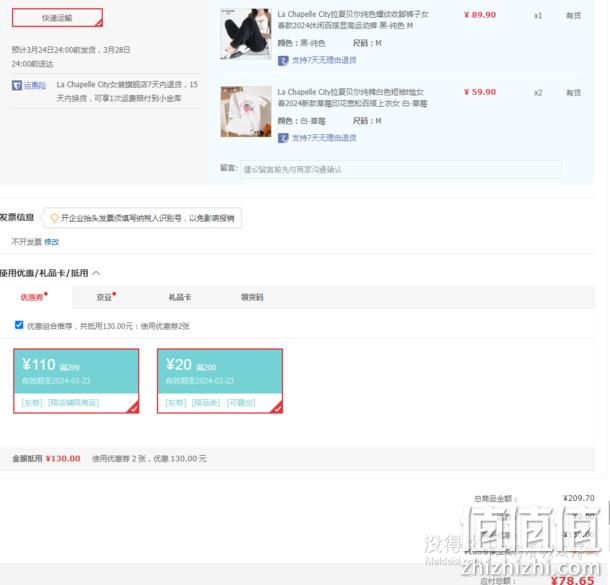This screenshot has height=585, width=610.
Task: Click the x1 quantity for pants
Action: (x=538, y=16)
